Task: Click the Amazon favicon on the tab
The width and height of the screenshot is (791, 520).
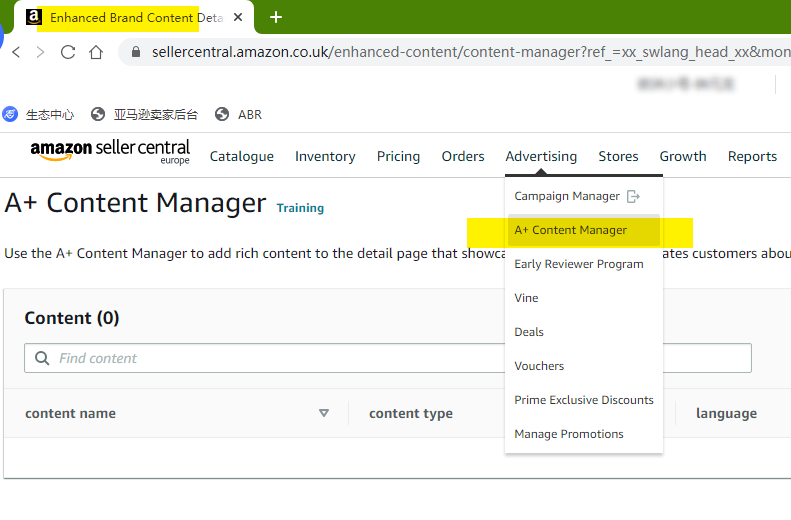Action: [x=34, y=17]
